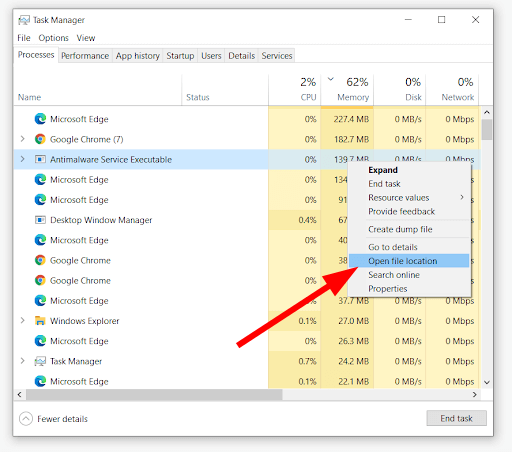Screen dimensions: 512x452
Task: Expand the Windows Explorer process group
Action: (22, 320)
